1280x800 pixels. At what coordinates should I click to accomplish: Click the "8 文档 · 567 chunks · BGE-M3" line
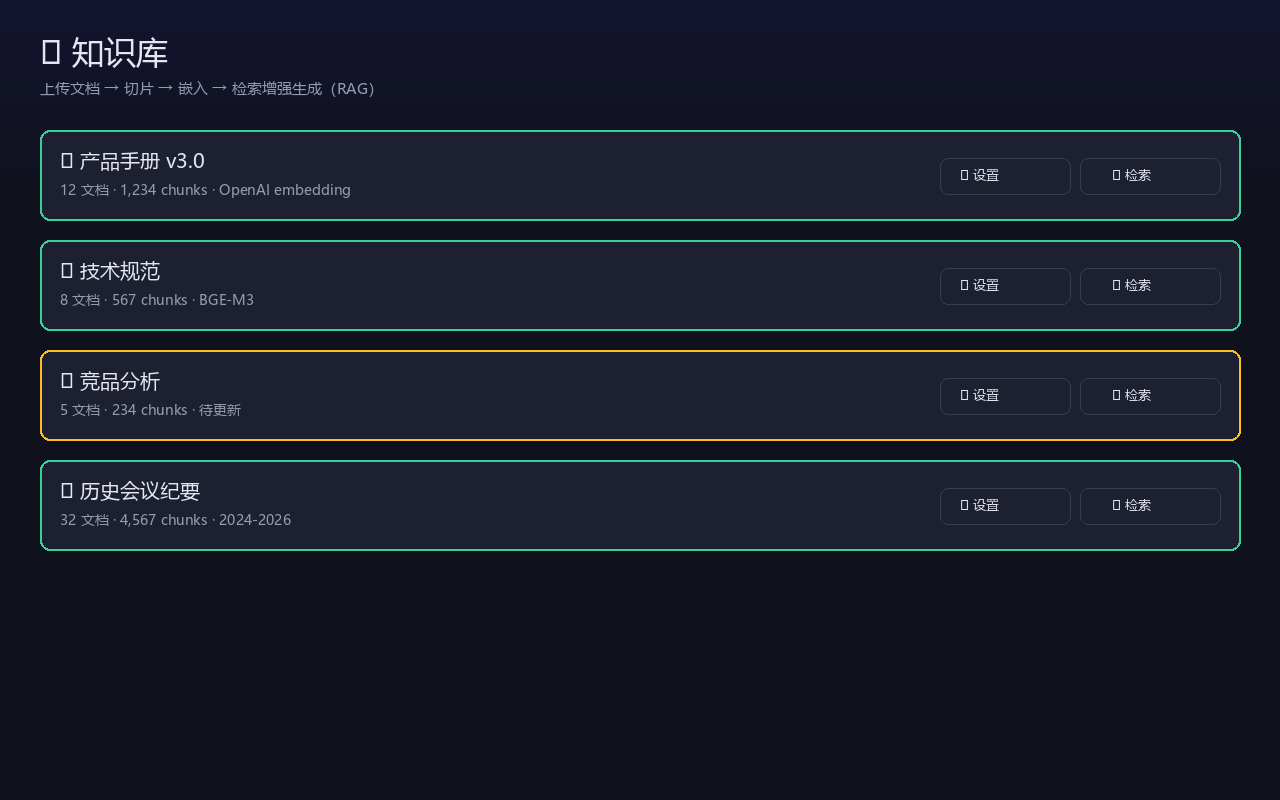(157, 300)
